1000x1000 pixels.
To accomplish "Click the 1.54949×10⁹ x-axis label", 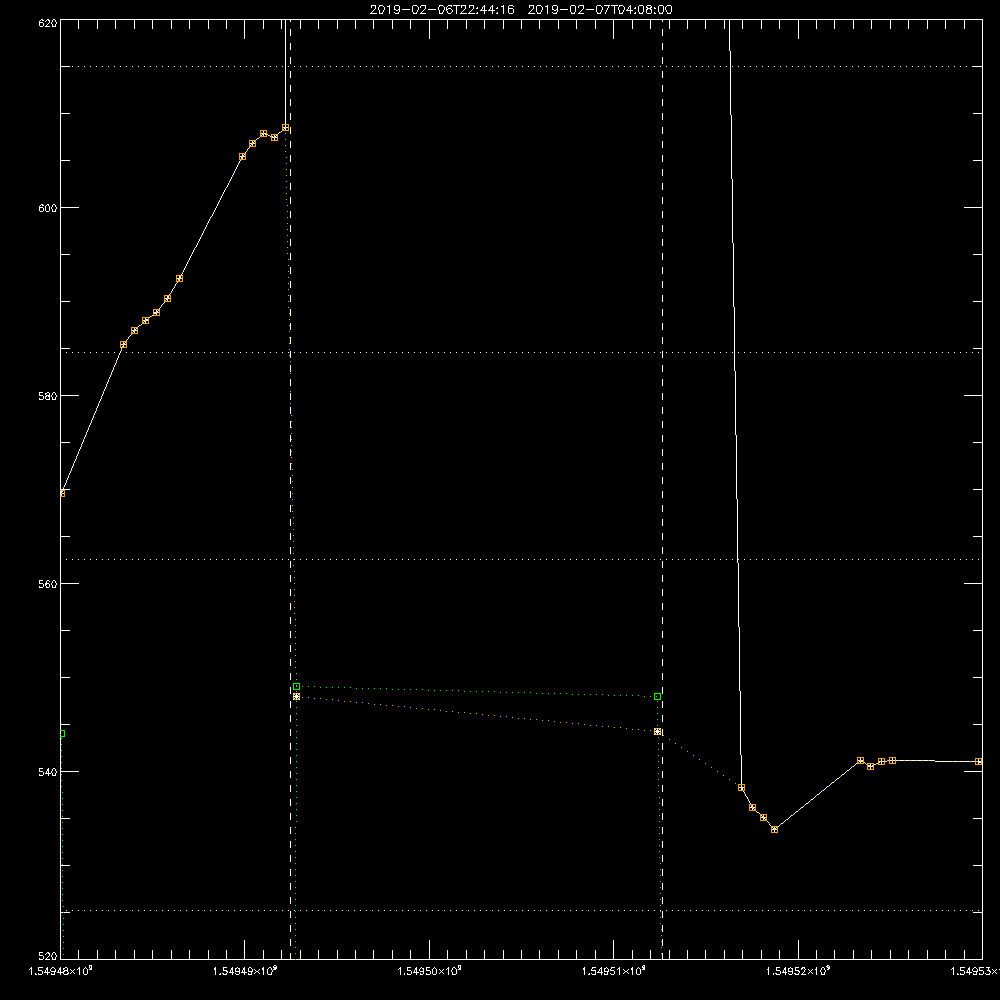I will 245,971.
